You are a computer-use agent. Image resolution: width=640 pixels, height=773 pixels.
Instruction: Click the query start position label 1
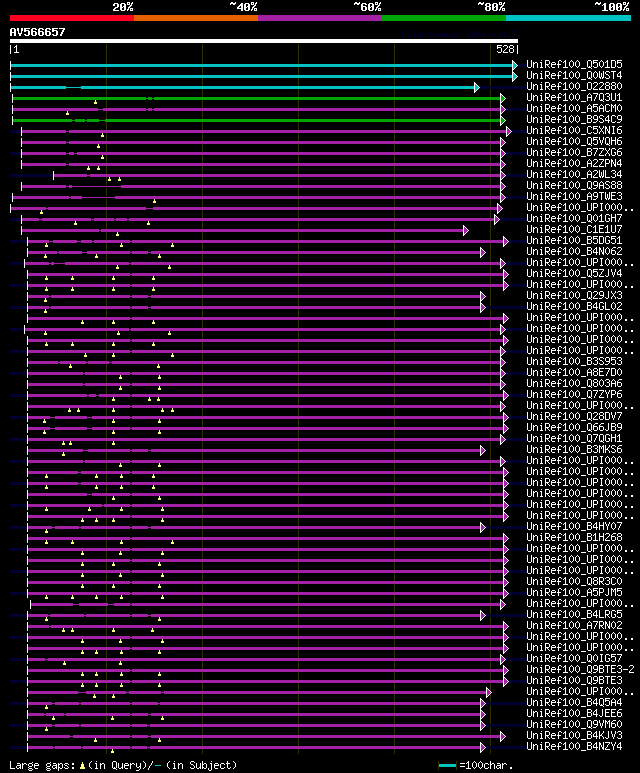(x=16, y=49)
